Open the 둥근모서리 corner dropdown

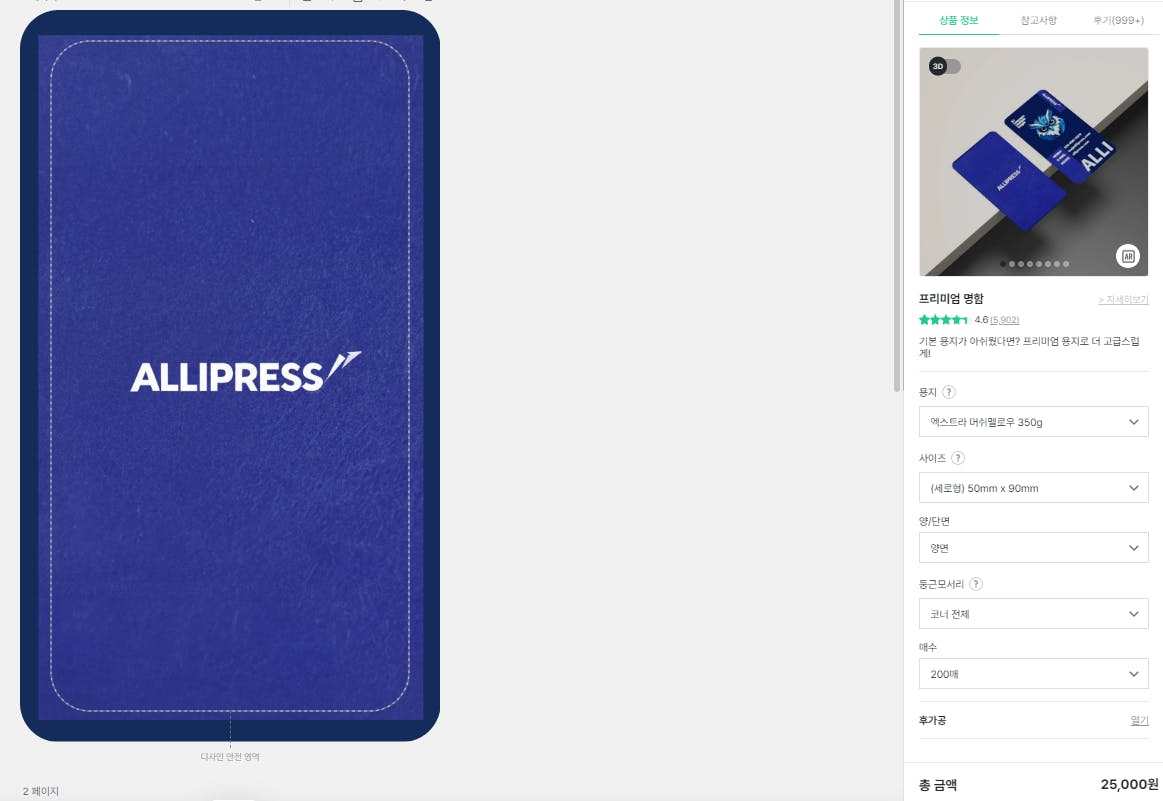pos(1033,614)
